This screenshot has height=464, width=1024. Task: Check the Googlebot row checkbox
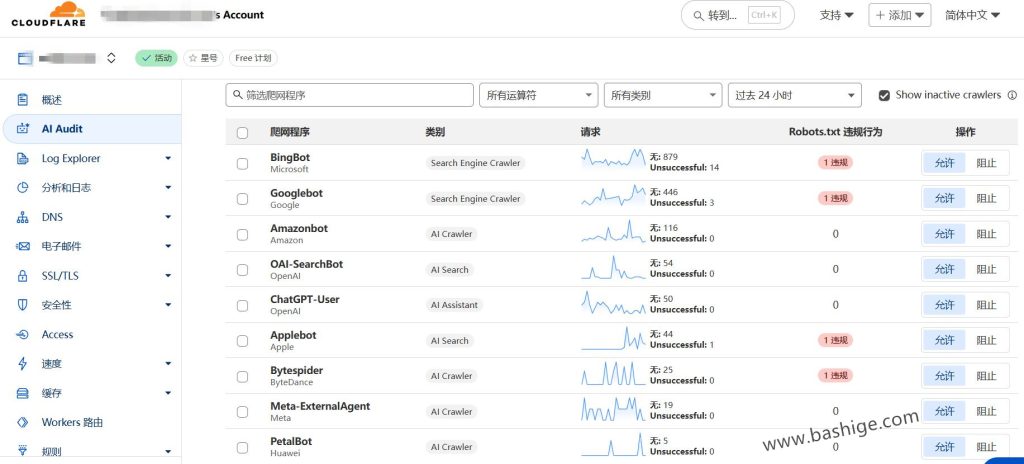click(242, 199)
